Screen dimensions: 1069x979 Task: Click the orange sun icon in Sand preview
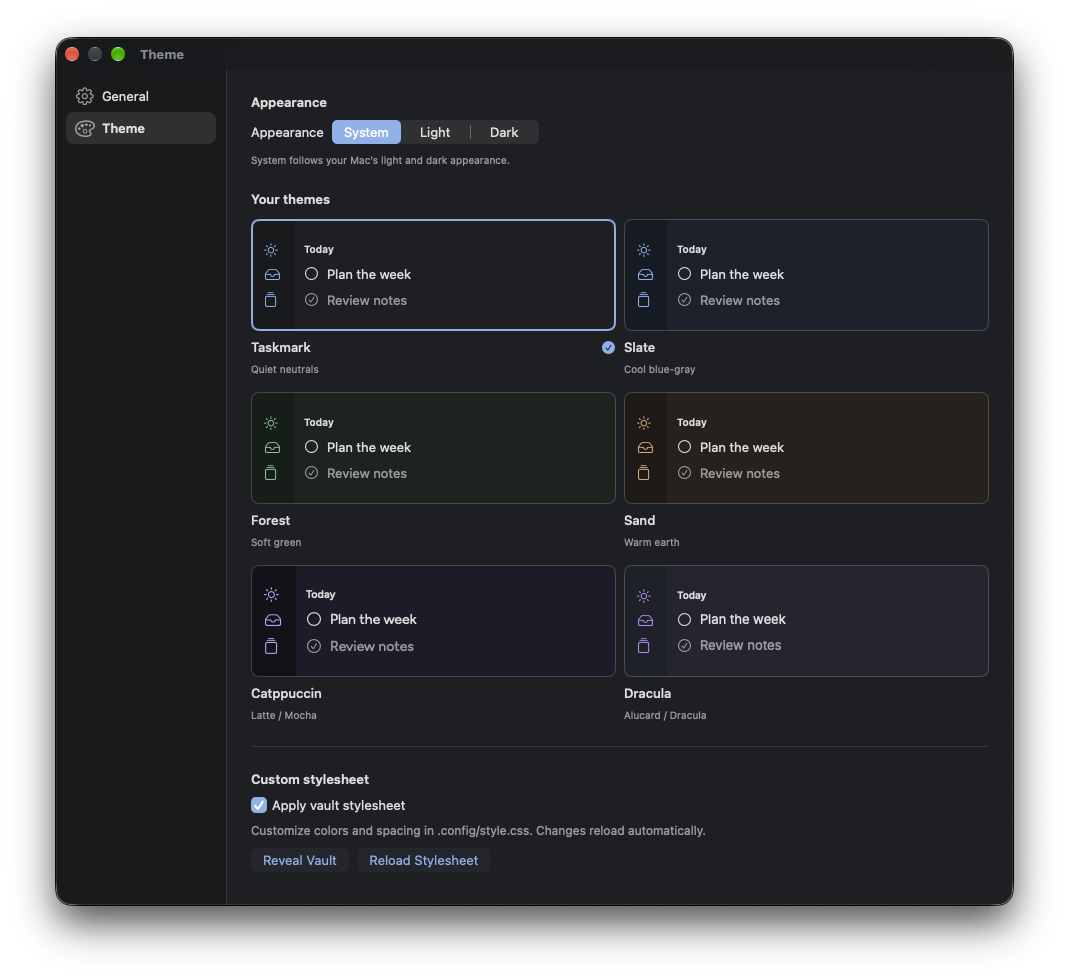click(644, 423)
